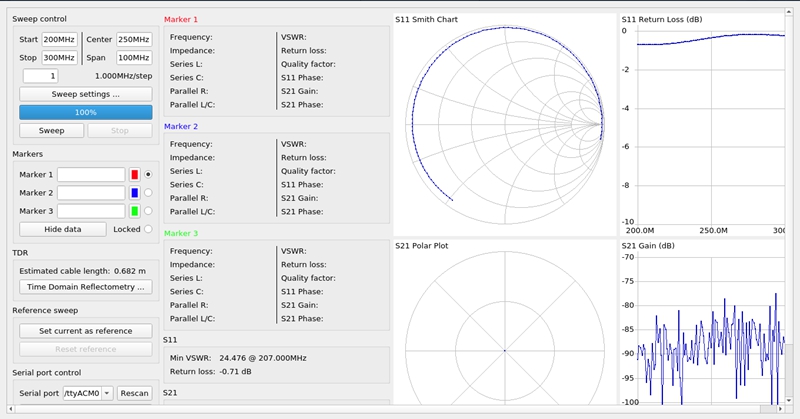The image size is (800, 419).
Task: Click the Start frequency field
Action: (x=59, y=39)
